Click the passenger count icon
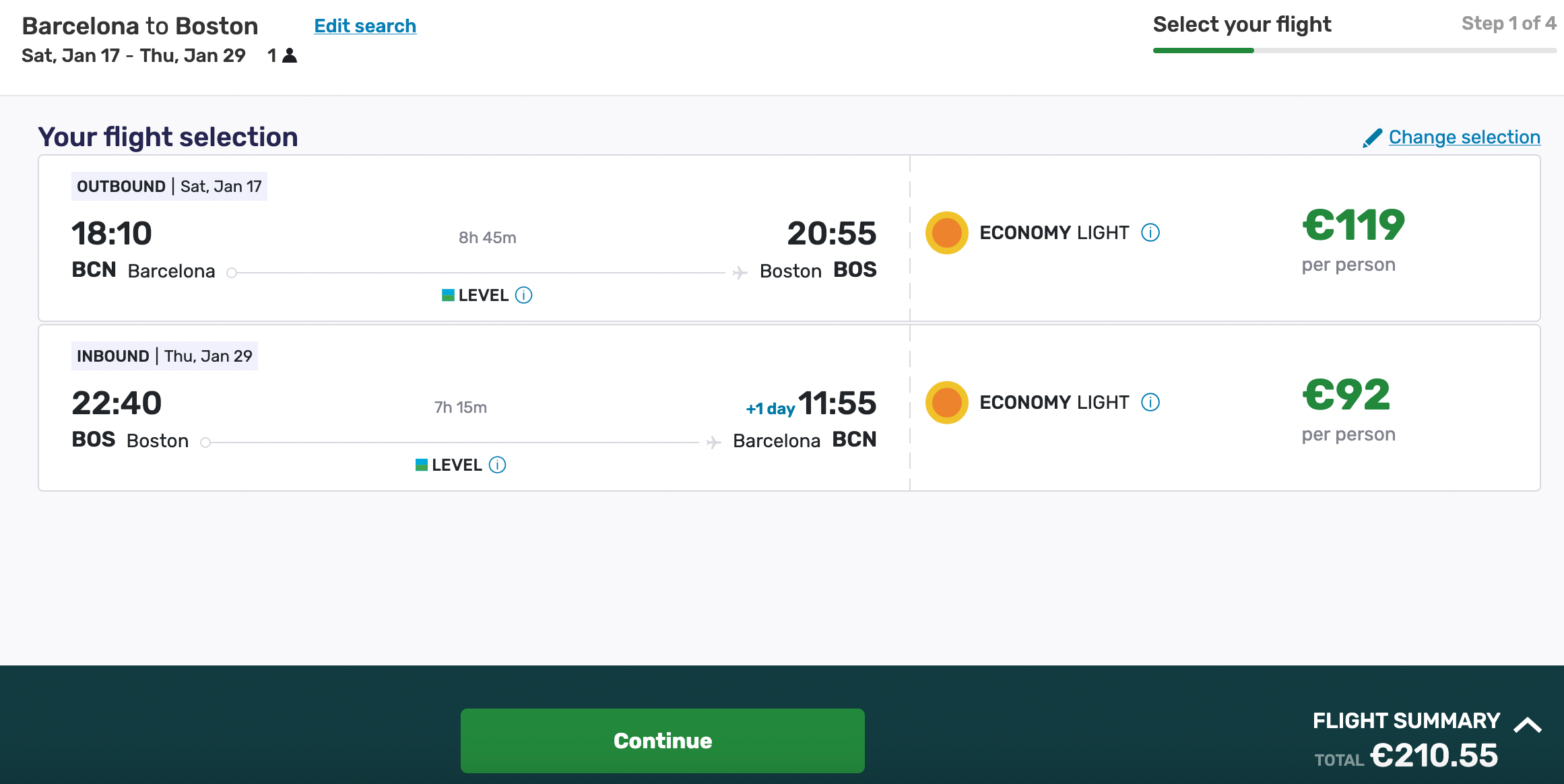This screenshot has width=1564, height=784. tap(288, 55)
